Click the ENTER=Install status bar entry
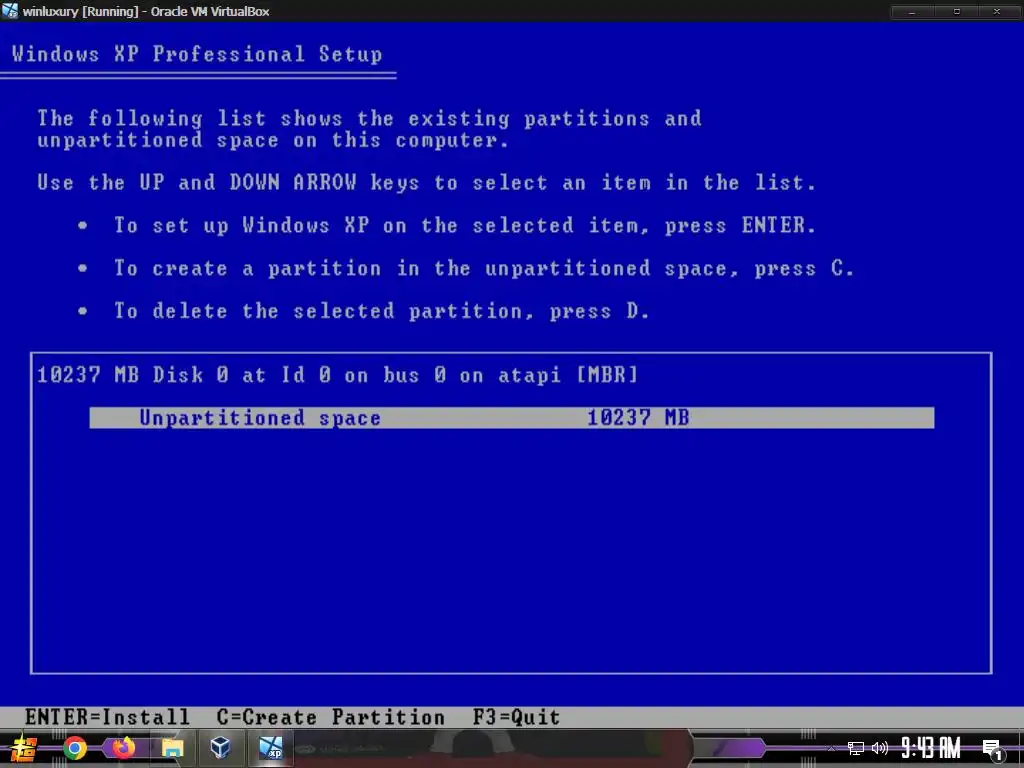 click(107, 717)
